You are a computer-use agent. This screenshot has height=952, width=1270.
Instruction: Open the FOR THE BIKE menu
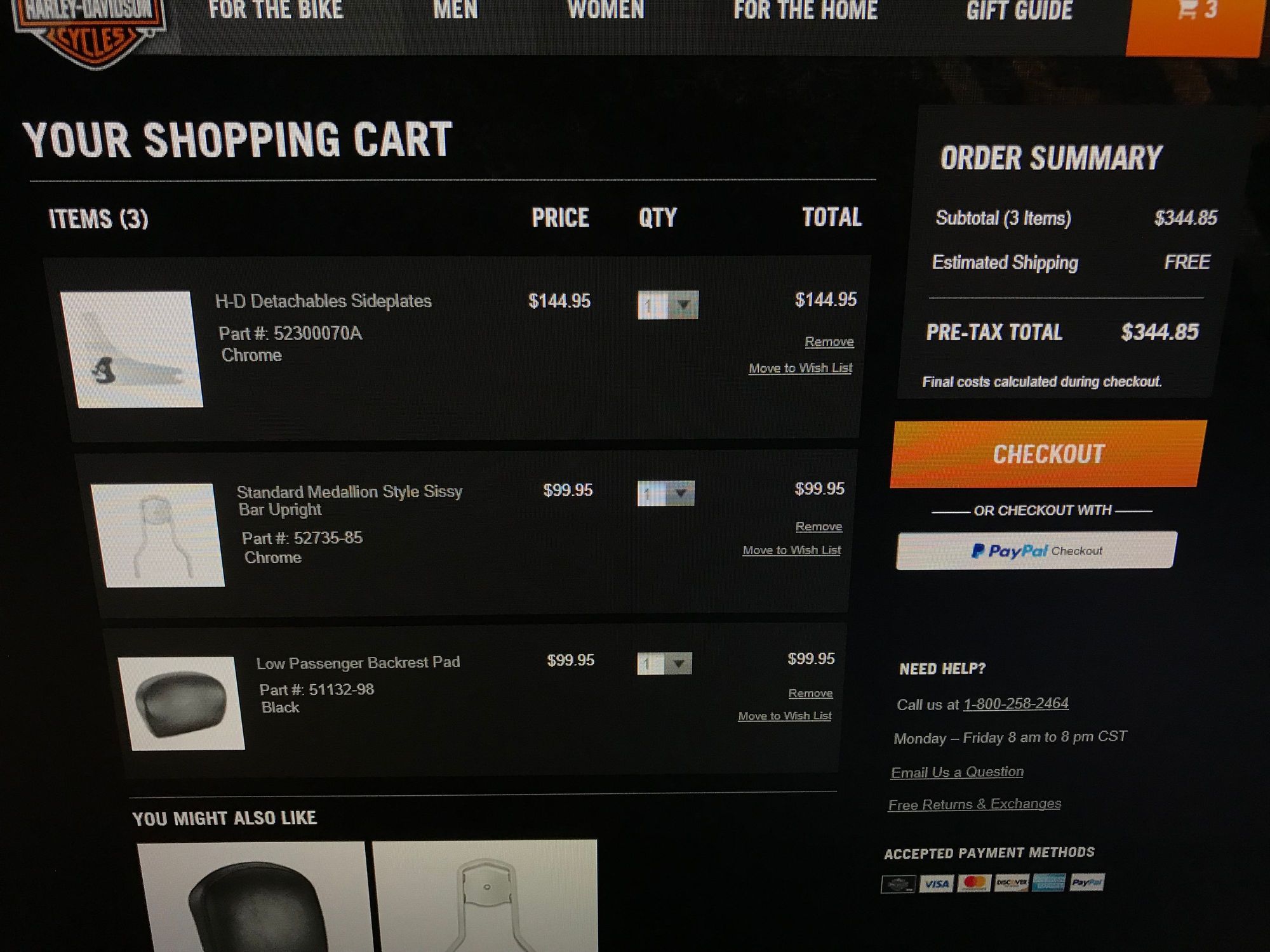pyautogui.click(x=276, y=10)
